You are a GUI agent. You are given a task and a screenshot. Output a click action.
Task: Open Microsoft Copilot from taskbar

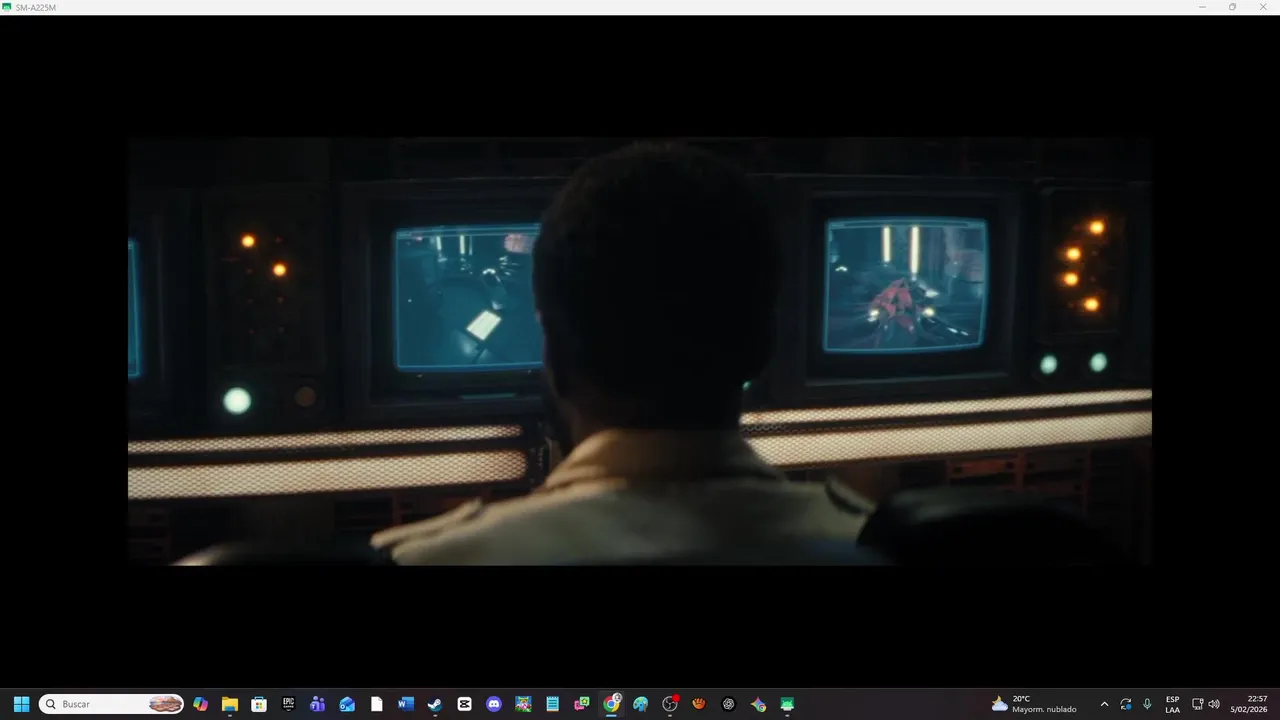[x=201, y=704]
